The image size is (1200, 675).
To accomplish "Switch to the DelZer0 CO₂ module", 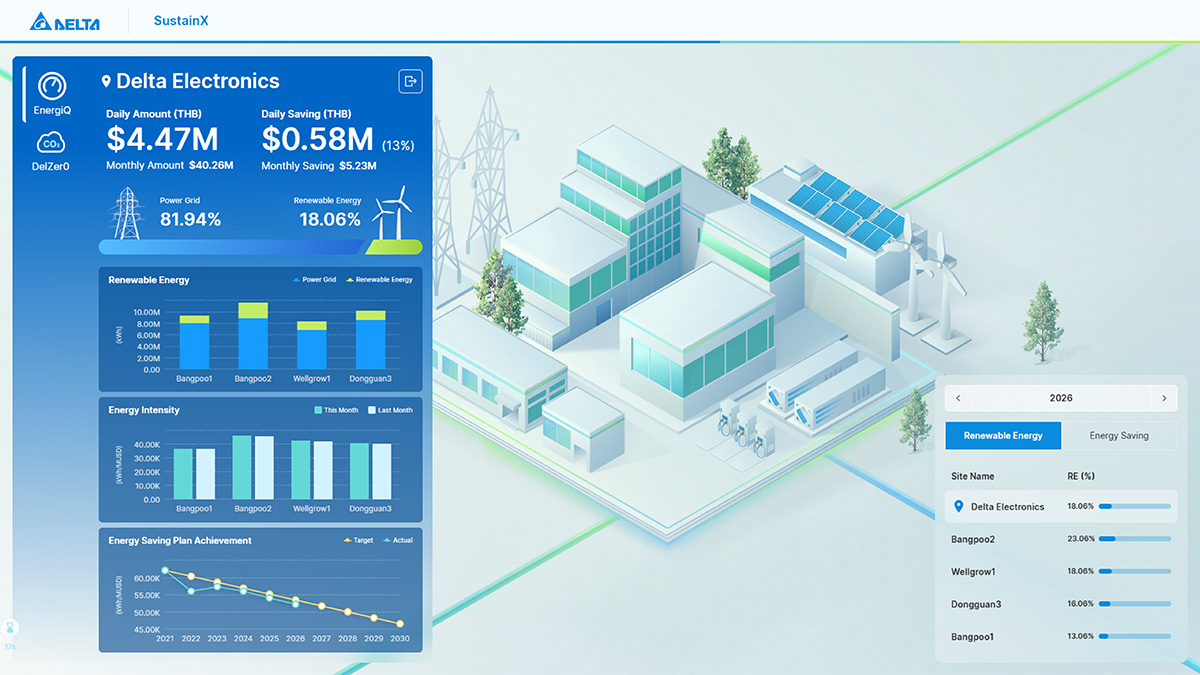I will 51,152.
